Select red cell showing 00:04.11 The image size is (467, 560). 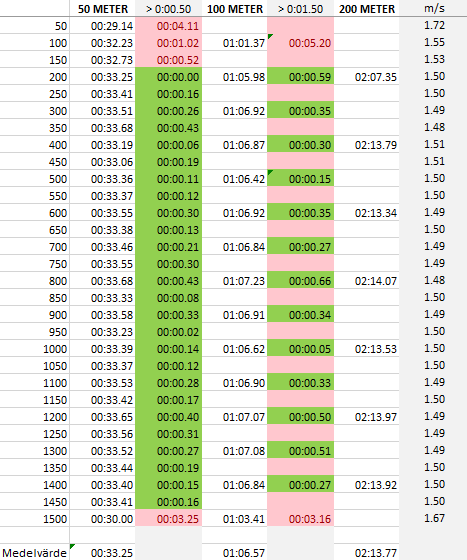(169, 26)
